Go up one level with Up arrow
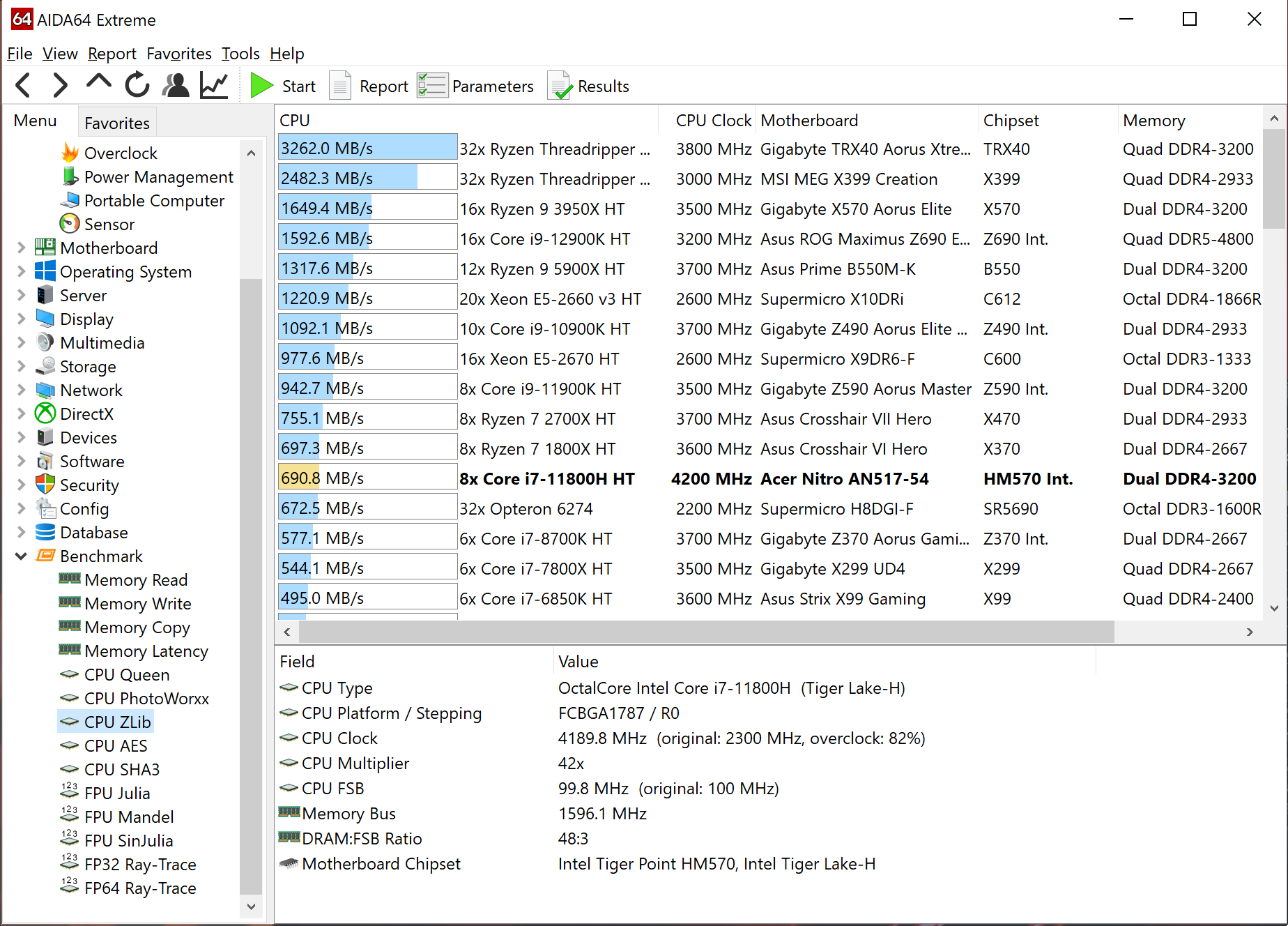Screen dimensions: 1288x926 point(98,82)
